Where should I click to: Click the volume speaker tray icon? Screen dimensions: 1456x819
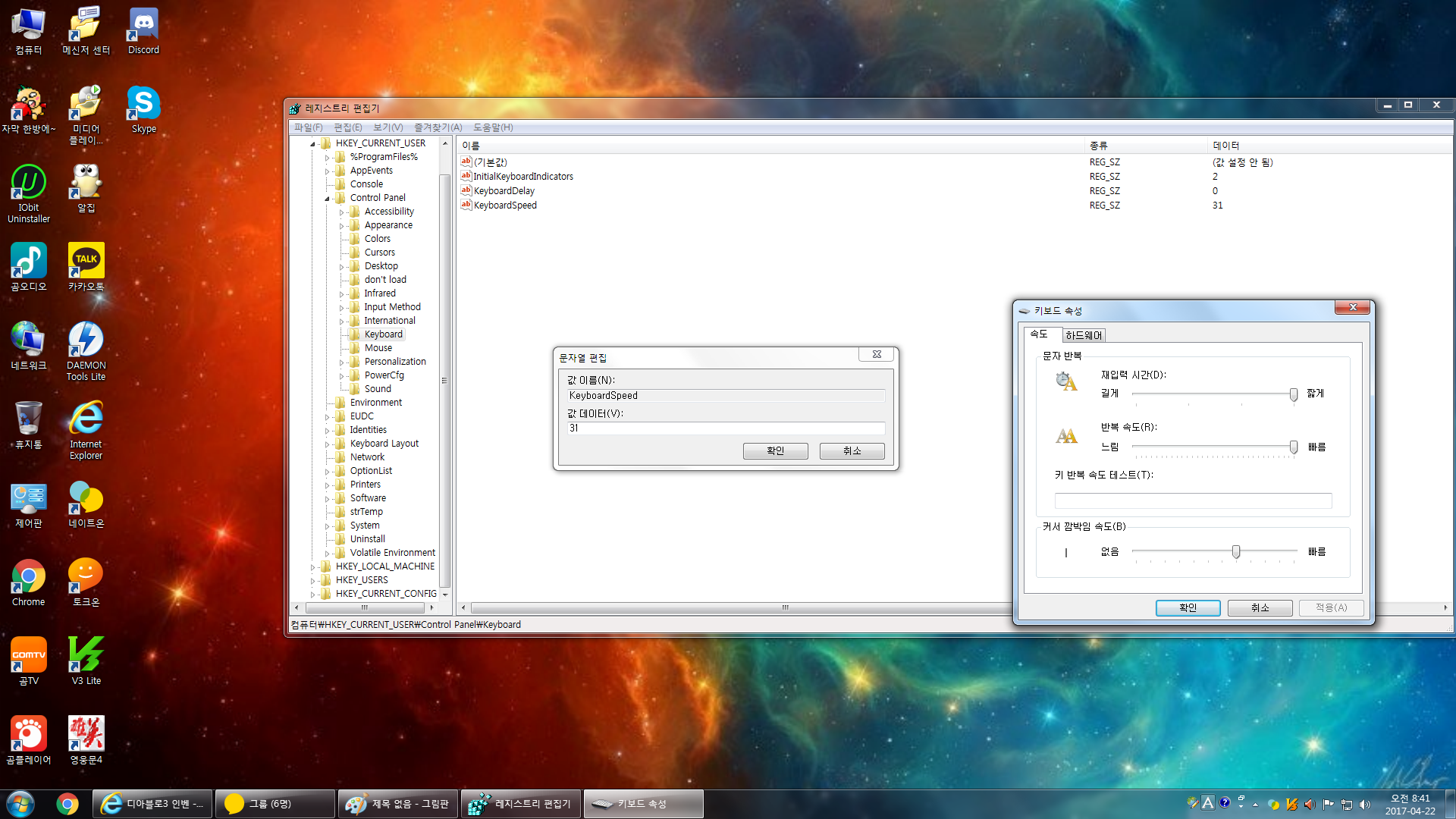tap(1365, 805)
